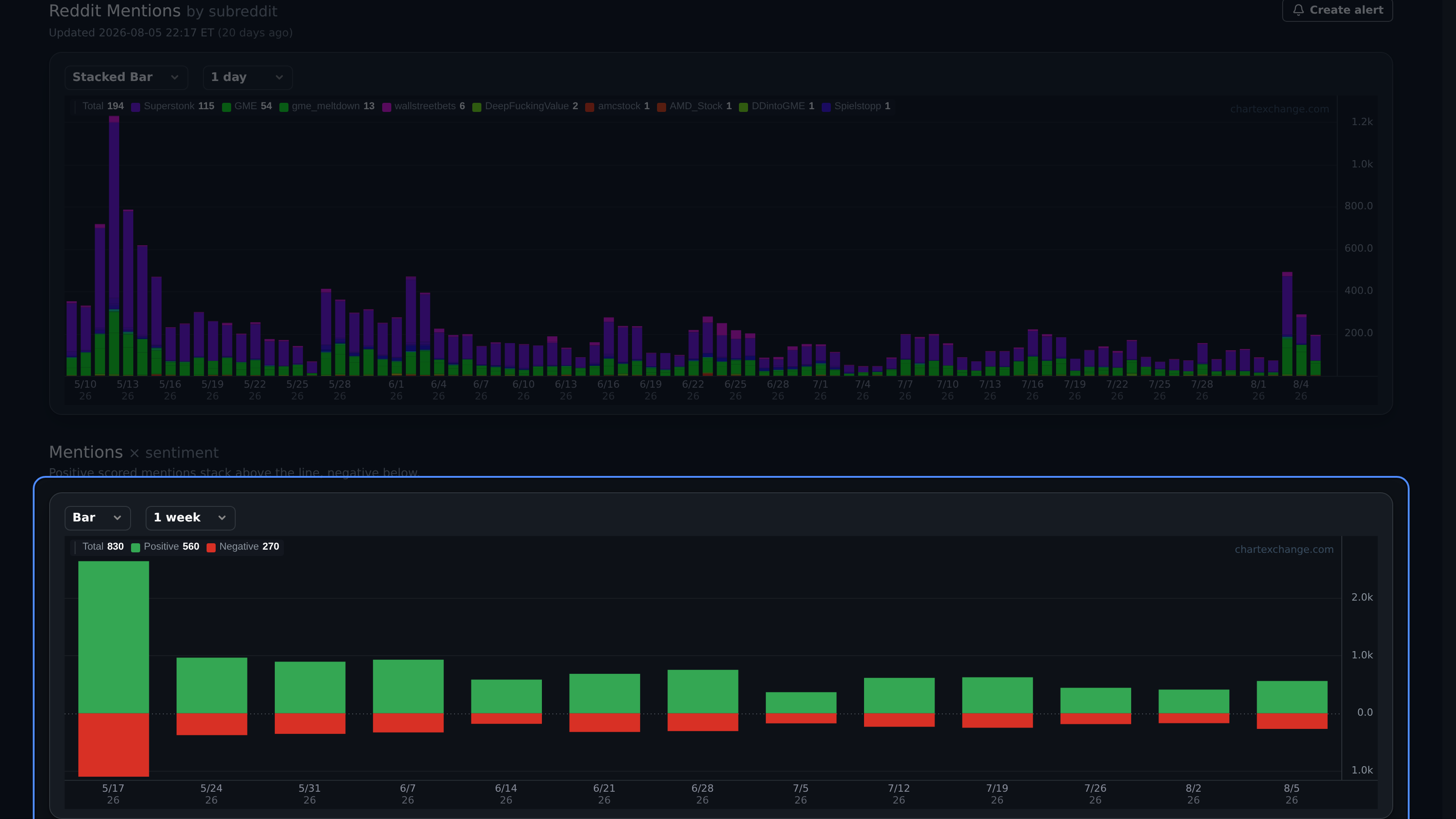Click the Total 830 legend value
Viewport: 1456px width, 819px height.
click(103, 546)
